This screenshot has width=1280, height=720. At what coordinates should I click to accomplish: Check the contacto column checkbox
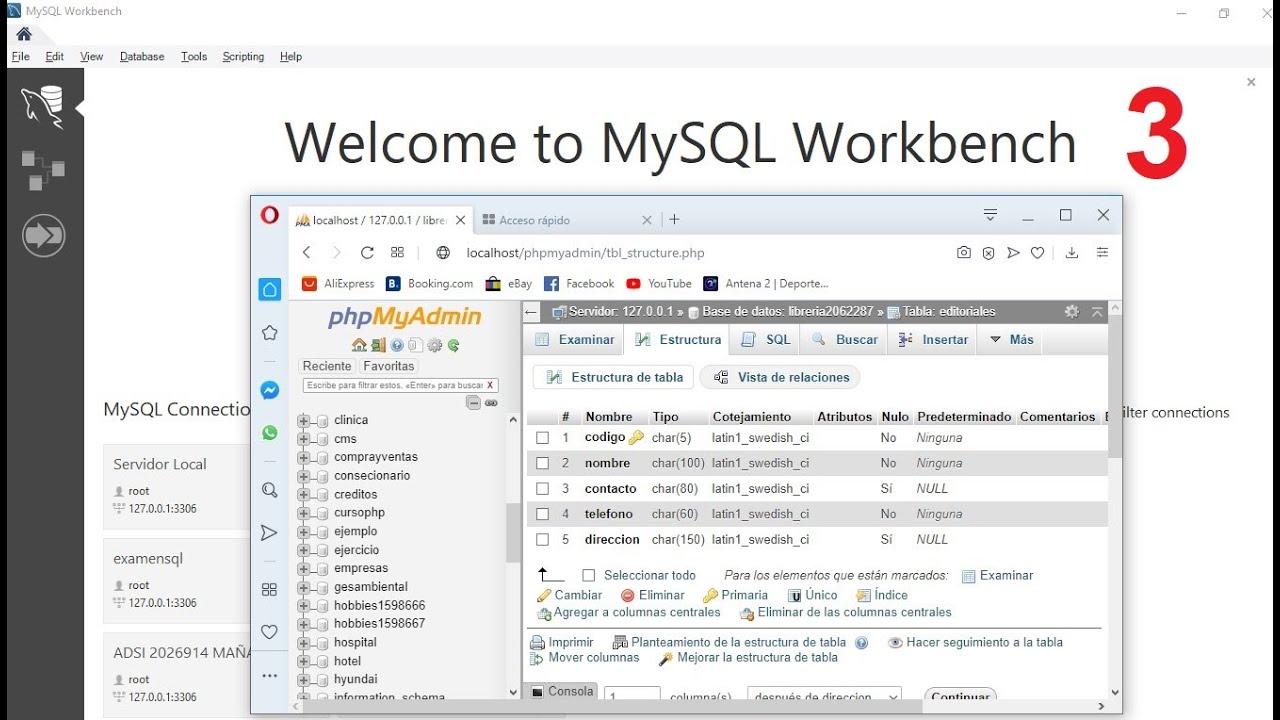coord(542,489)
